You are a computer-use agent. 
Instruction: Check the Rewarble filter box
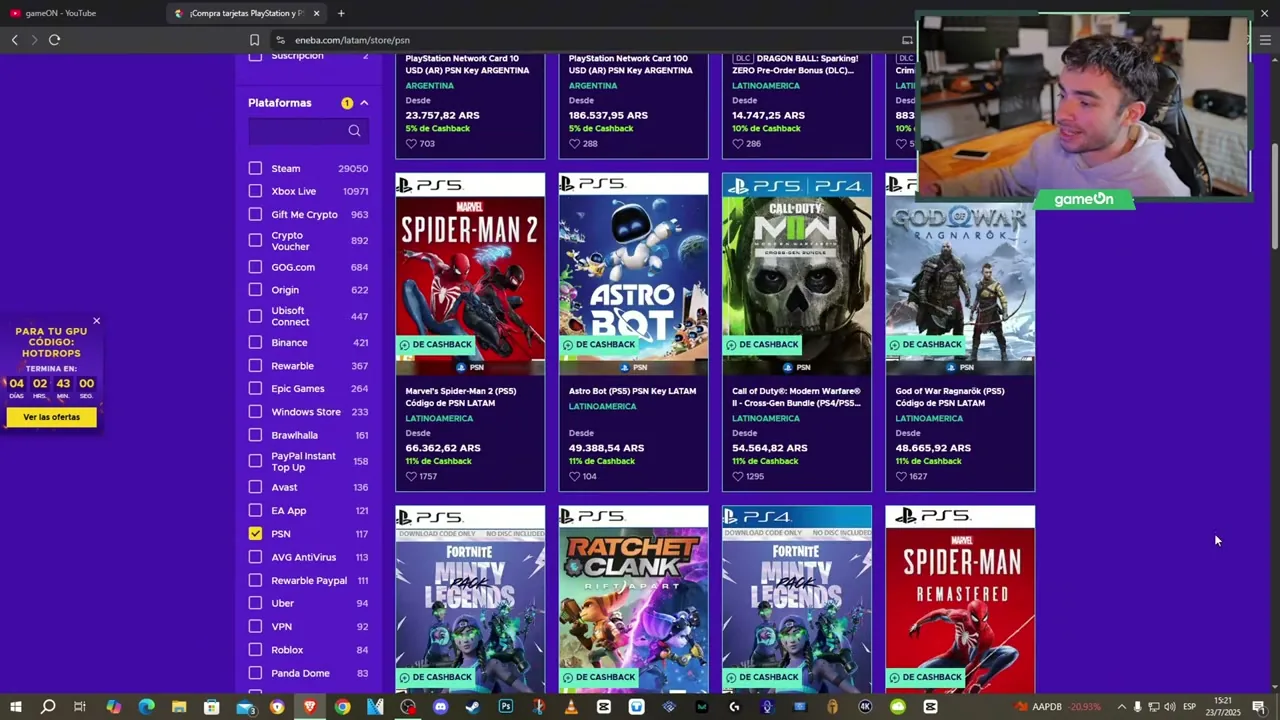tap(255, 366)
